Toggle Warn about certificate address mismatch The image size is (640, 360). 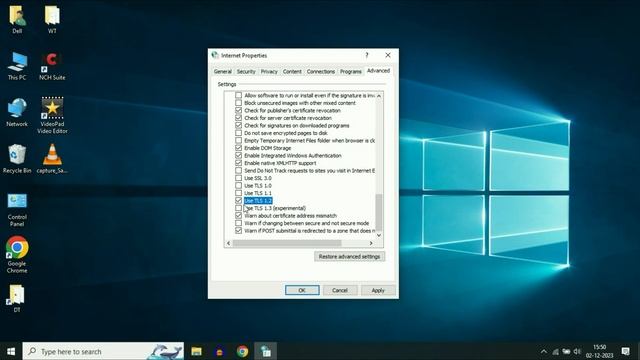[238, 216]
